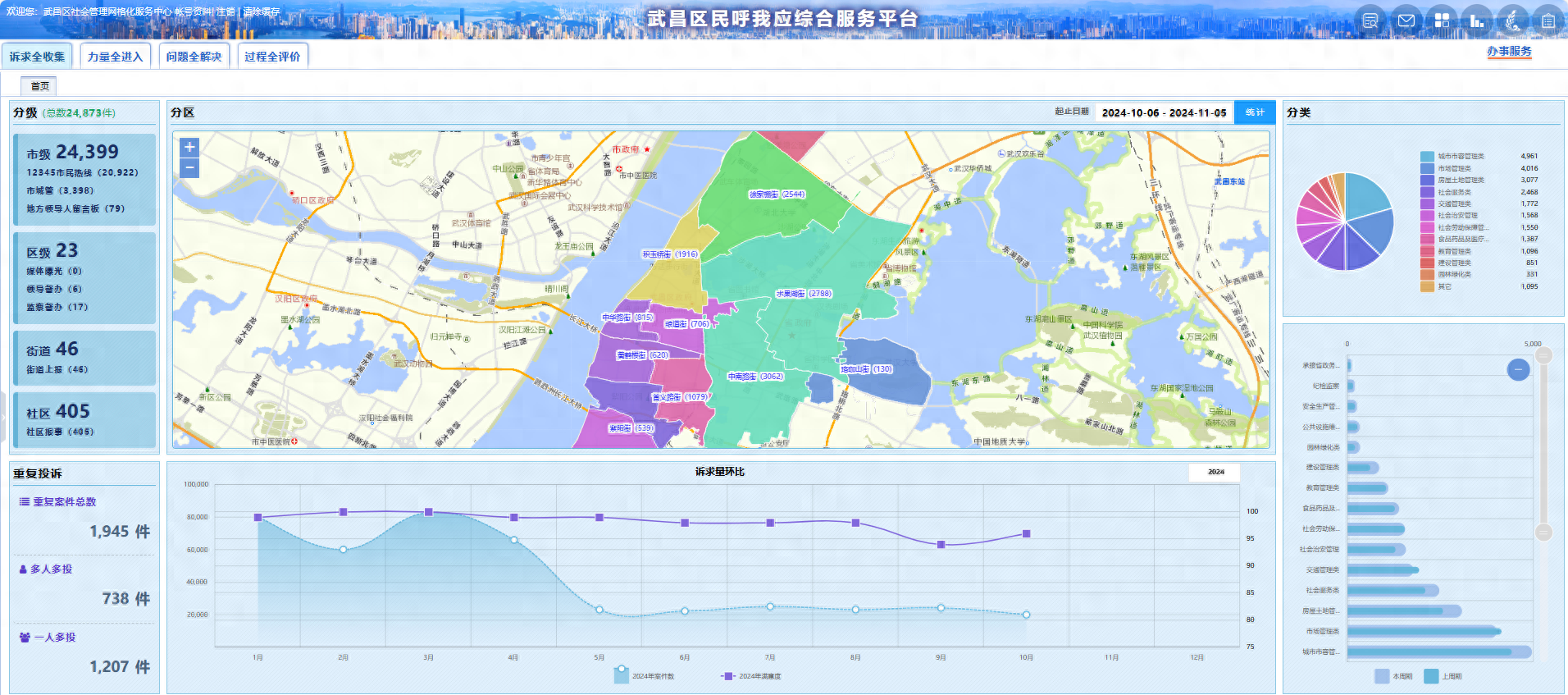Open the 社区 405 card
Image resolution: width=1568 pixels, height=695 pixels.
[84, 420]
